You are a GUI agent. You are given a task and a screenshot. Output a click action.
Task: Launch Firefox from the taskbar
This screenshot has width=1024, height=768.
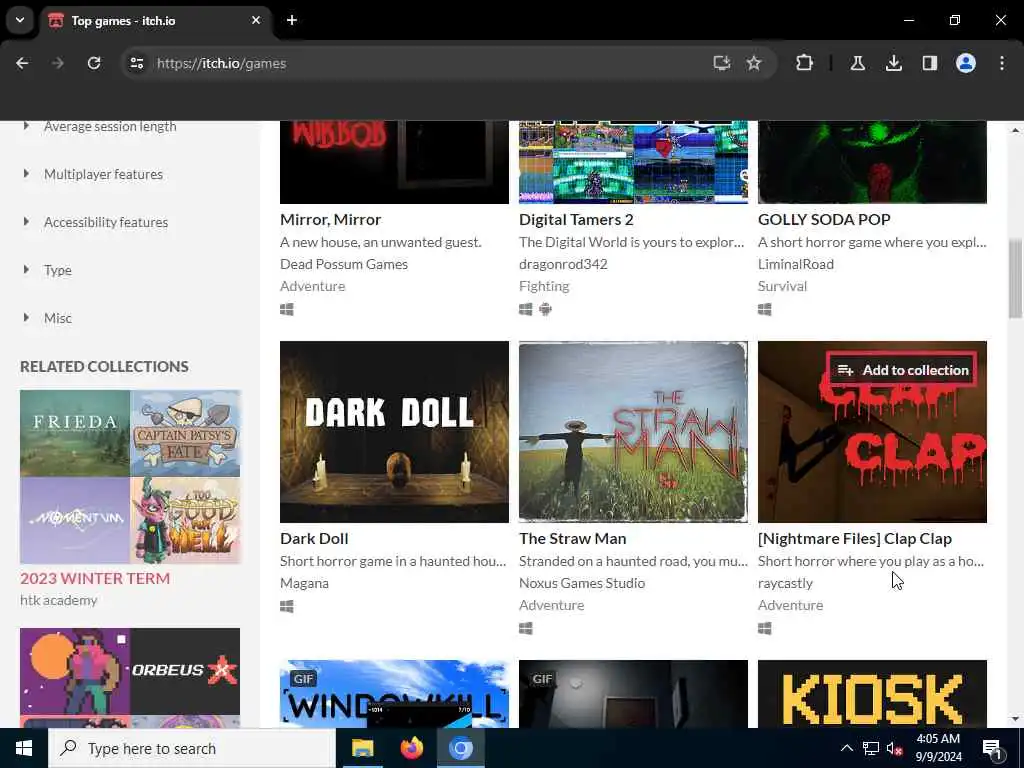coord(411,748)
